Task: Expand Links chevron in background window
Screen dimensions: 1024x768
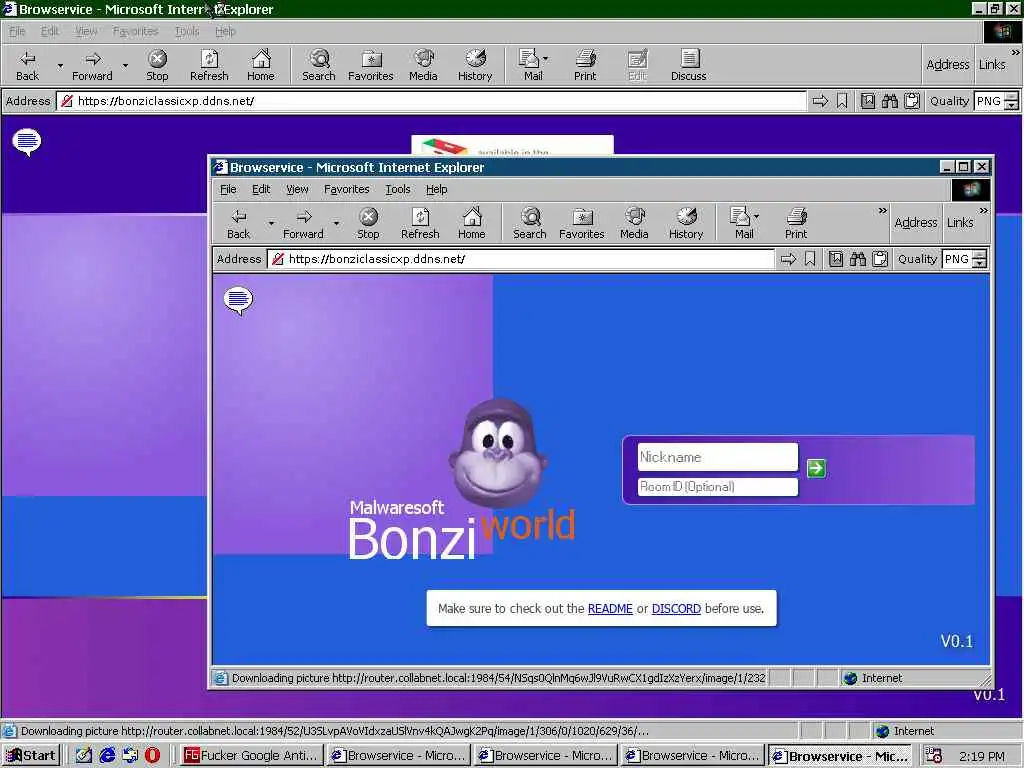Action: point(1016,52)
